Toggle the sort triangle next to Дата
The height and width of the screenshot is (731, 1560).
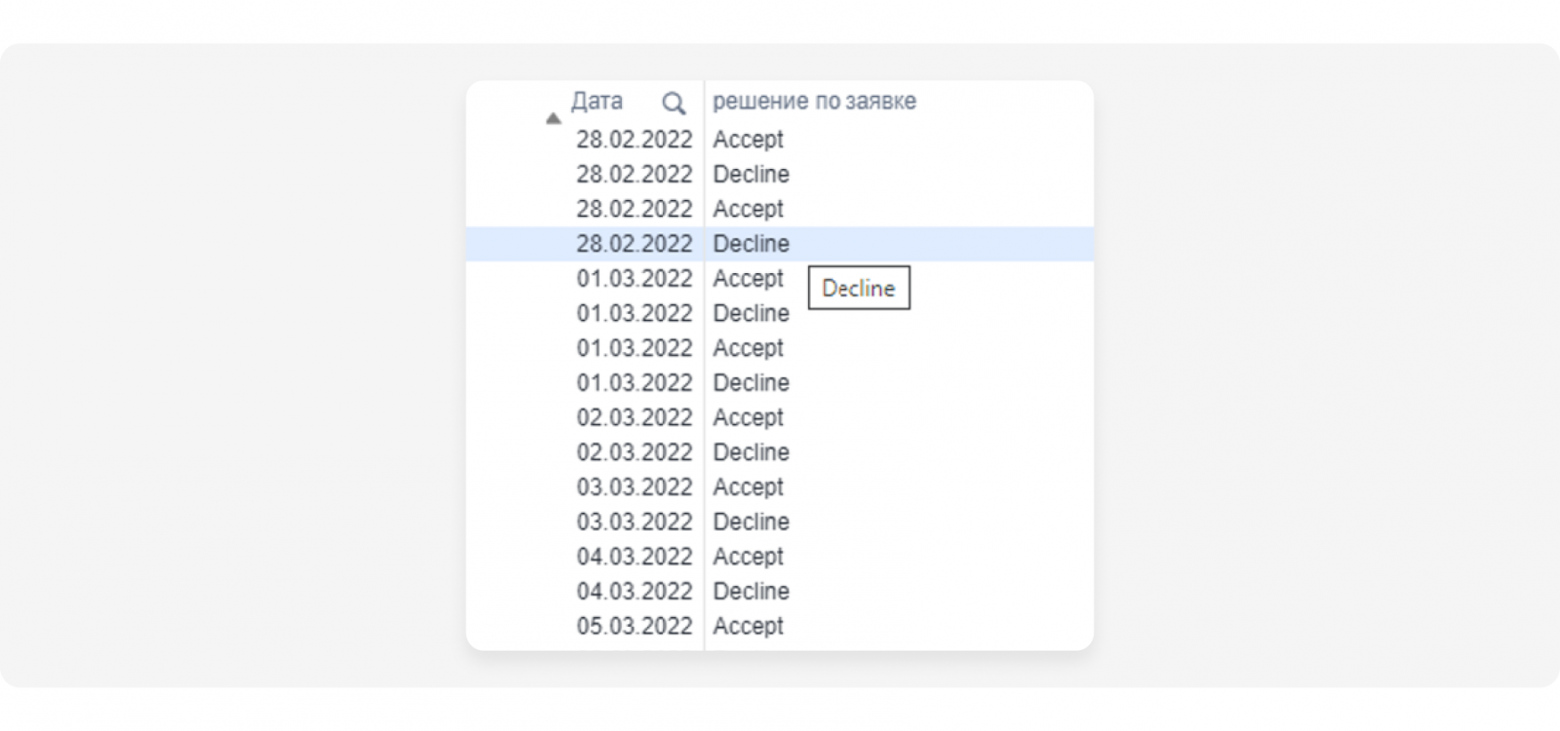pos(553,118)
